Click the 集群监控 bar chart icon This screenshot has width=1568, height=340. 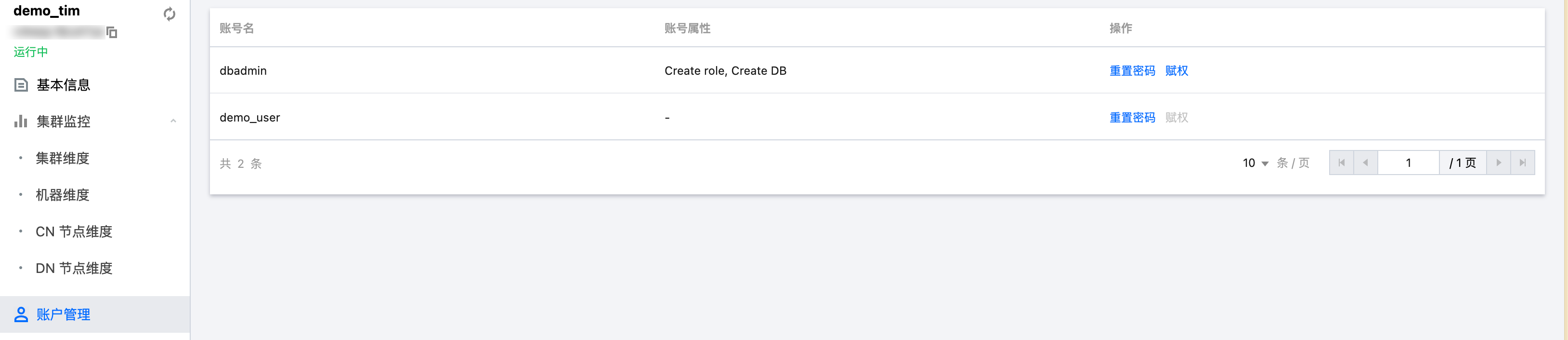pyautogui.click(x=21, y=121)
